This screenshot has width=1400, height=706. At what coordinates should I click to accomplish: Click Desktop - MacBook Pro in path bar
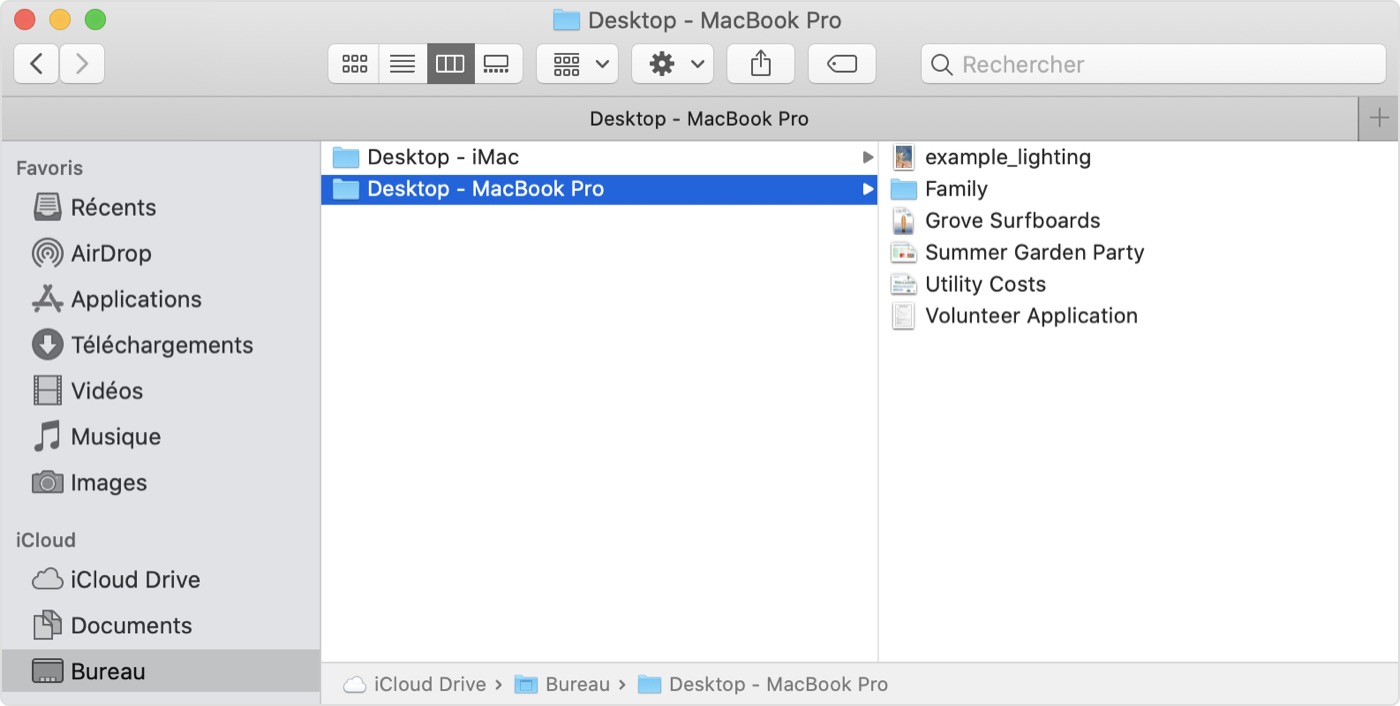pos(762,684)
